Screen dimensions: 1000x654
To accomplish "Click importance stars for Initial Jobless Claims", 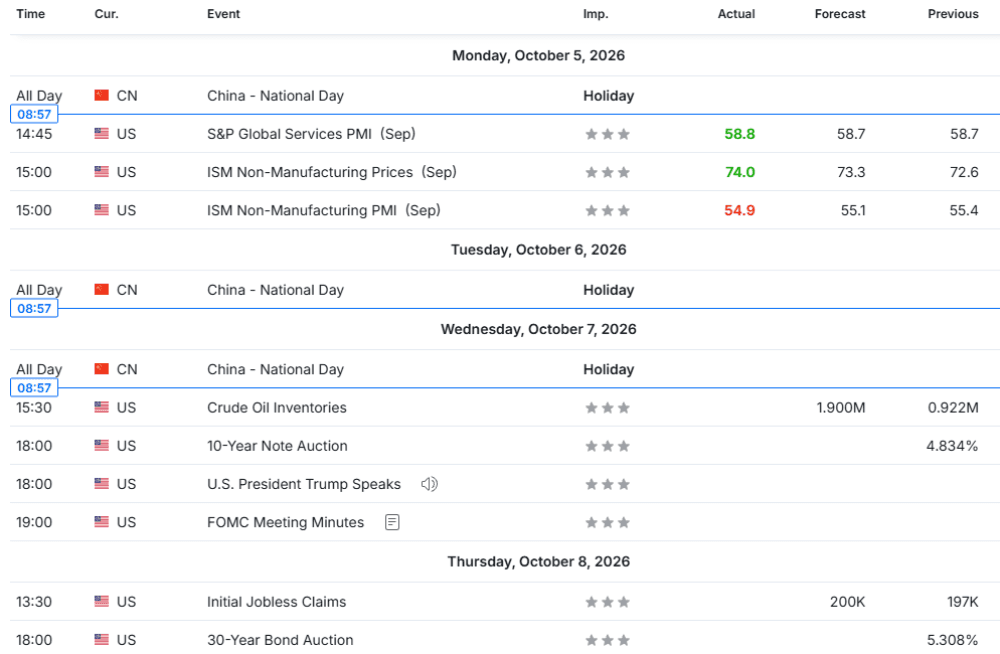I will [x=608, y=602].
